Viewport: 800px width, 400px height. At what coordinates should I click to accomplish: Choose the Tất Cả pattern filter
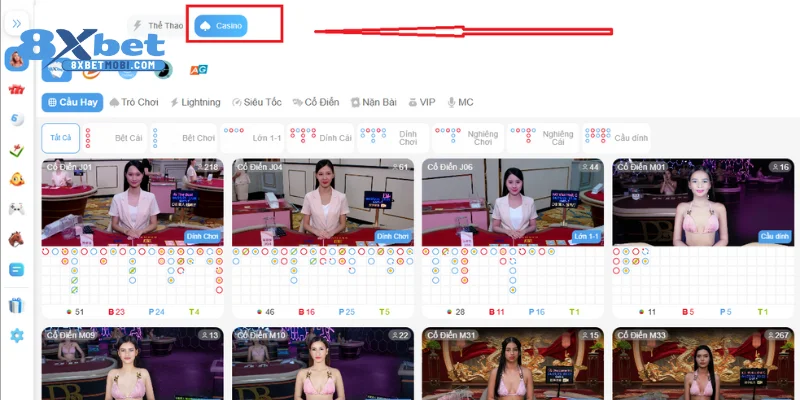coord(61,138)
